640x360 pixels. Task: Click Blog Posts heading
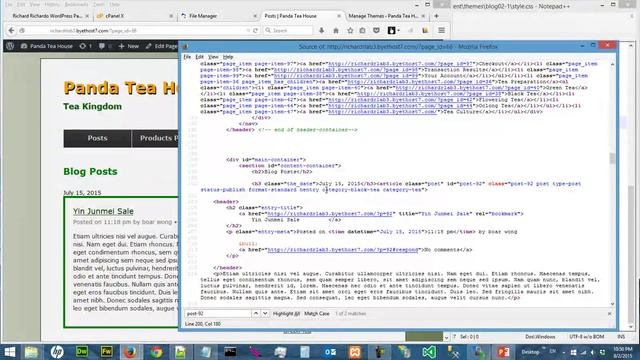[90, 171]
